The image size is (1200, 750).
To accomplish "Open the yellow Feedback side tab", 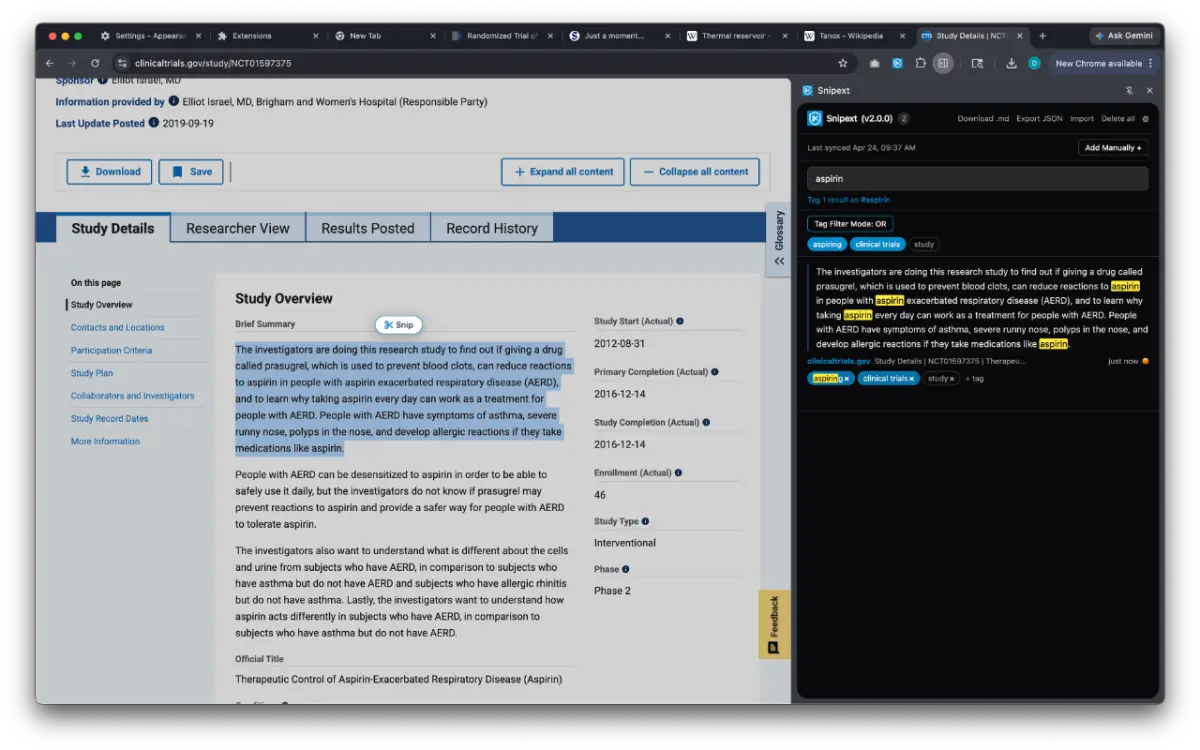I will pos(774,624).
